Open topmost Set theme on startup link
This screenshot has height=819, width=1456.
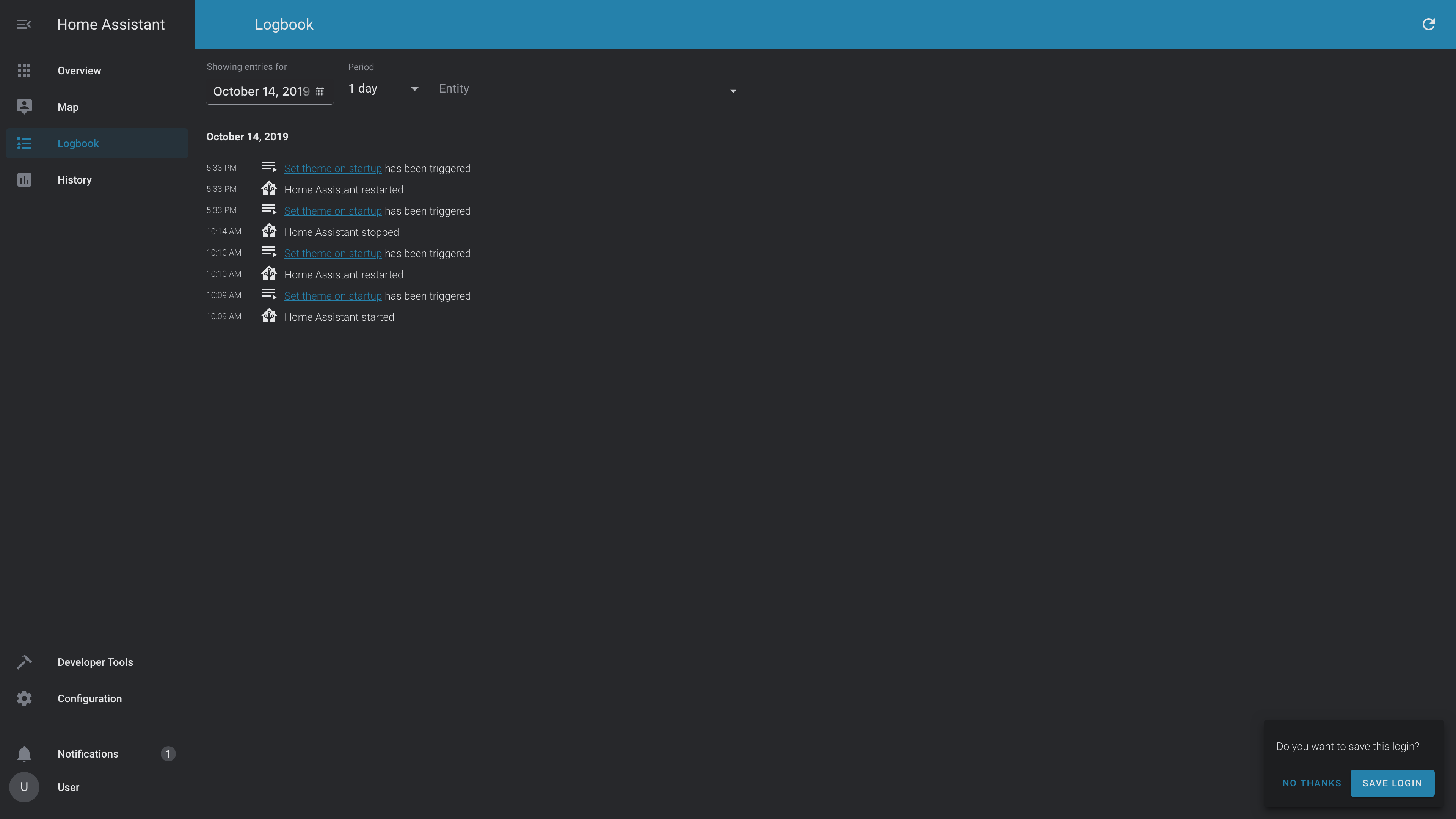(x=333, y=168)
